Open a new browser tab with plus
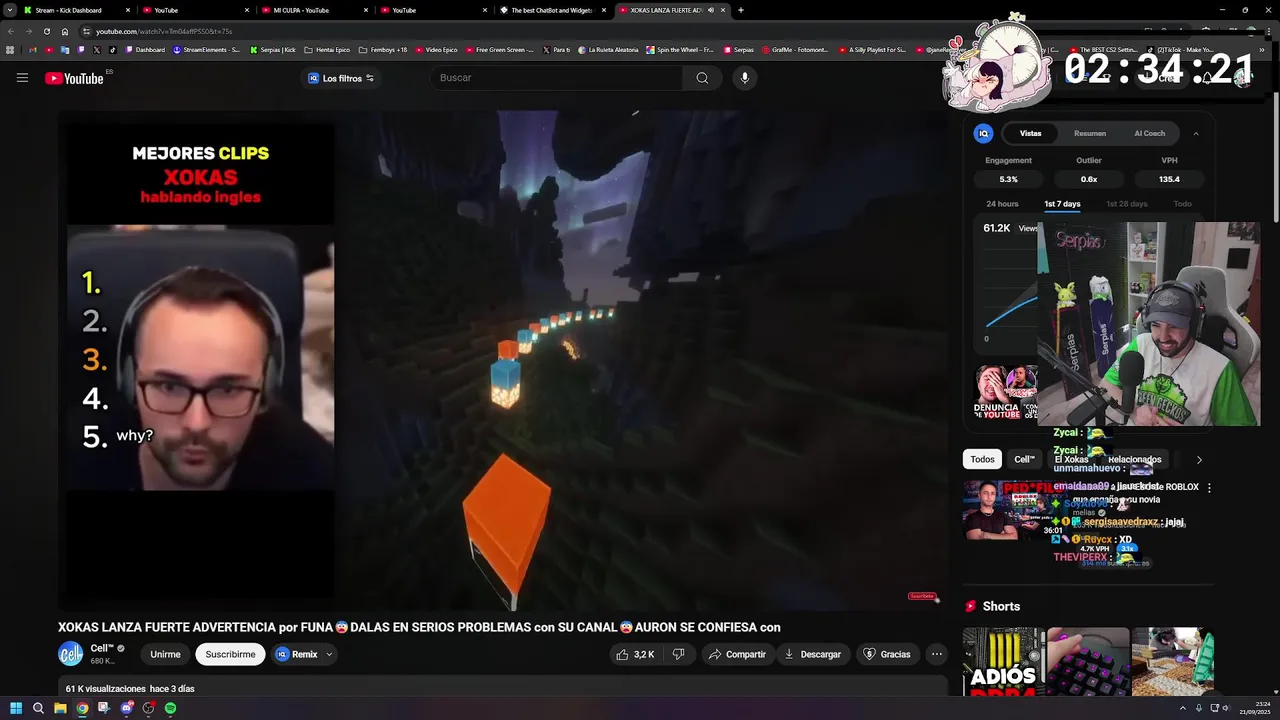The height and width of the screenshot is (720, 1280). pyautogui.click(x=741, y=10)
